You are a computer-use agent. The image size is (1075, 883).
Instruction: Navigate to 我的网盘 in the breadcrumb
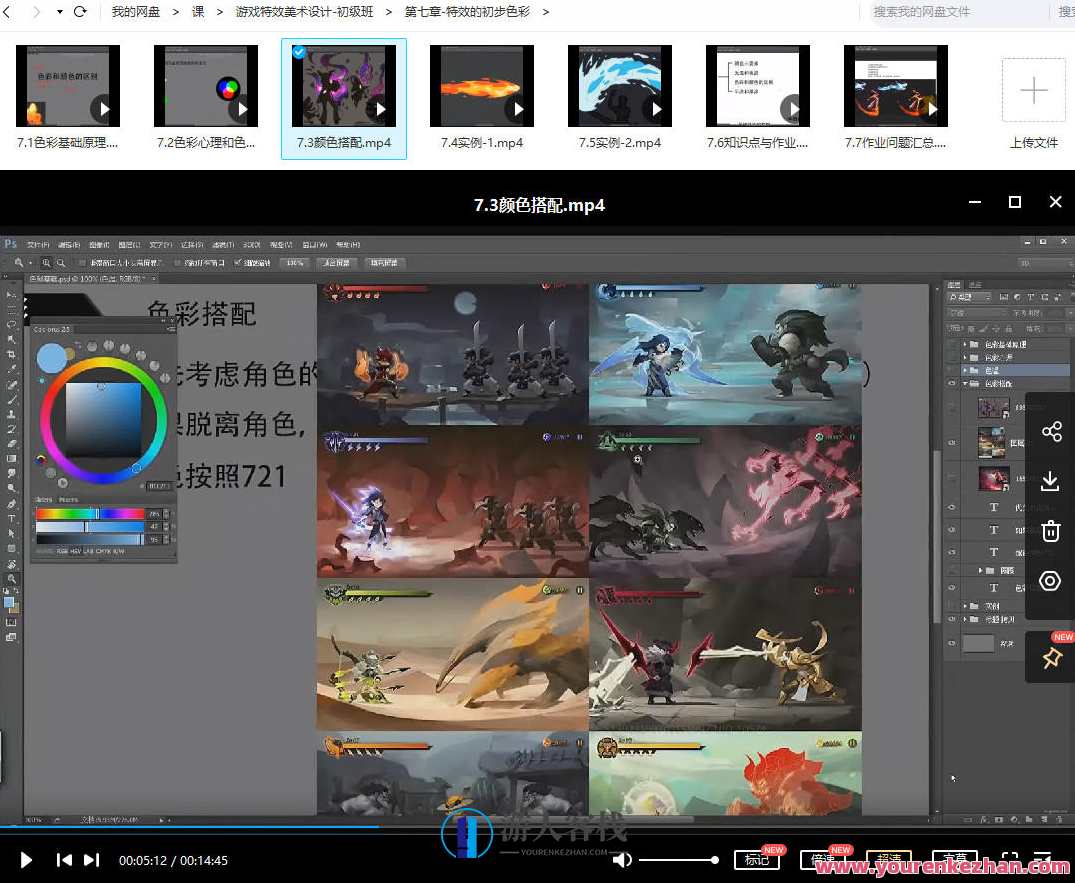coord(135,12)
